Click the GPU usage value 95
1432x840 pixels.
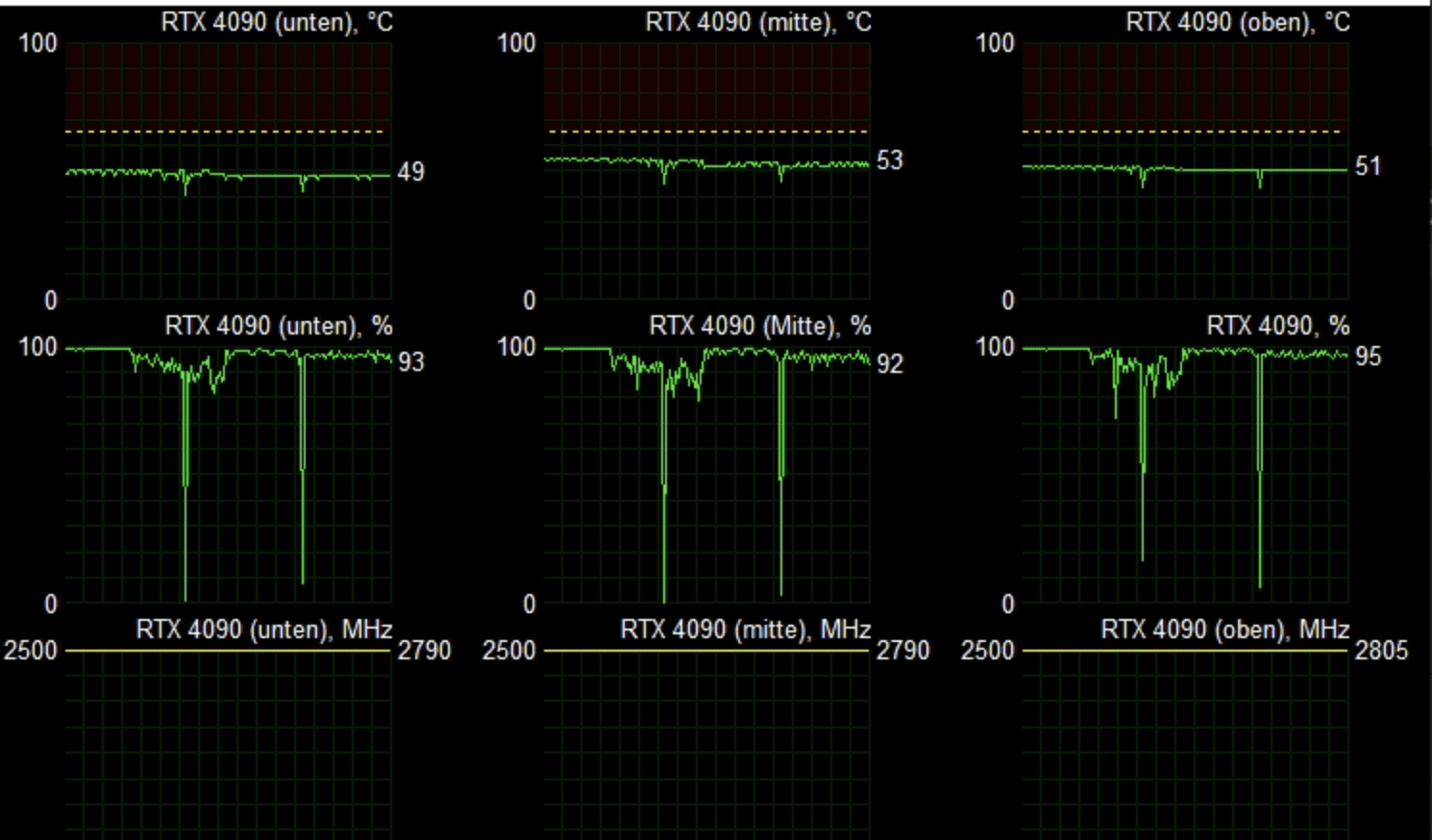click(1368, 357)
